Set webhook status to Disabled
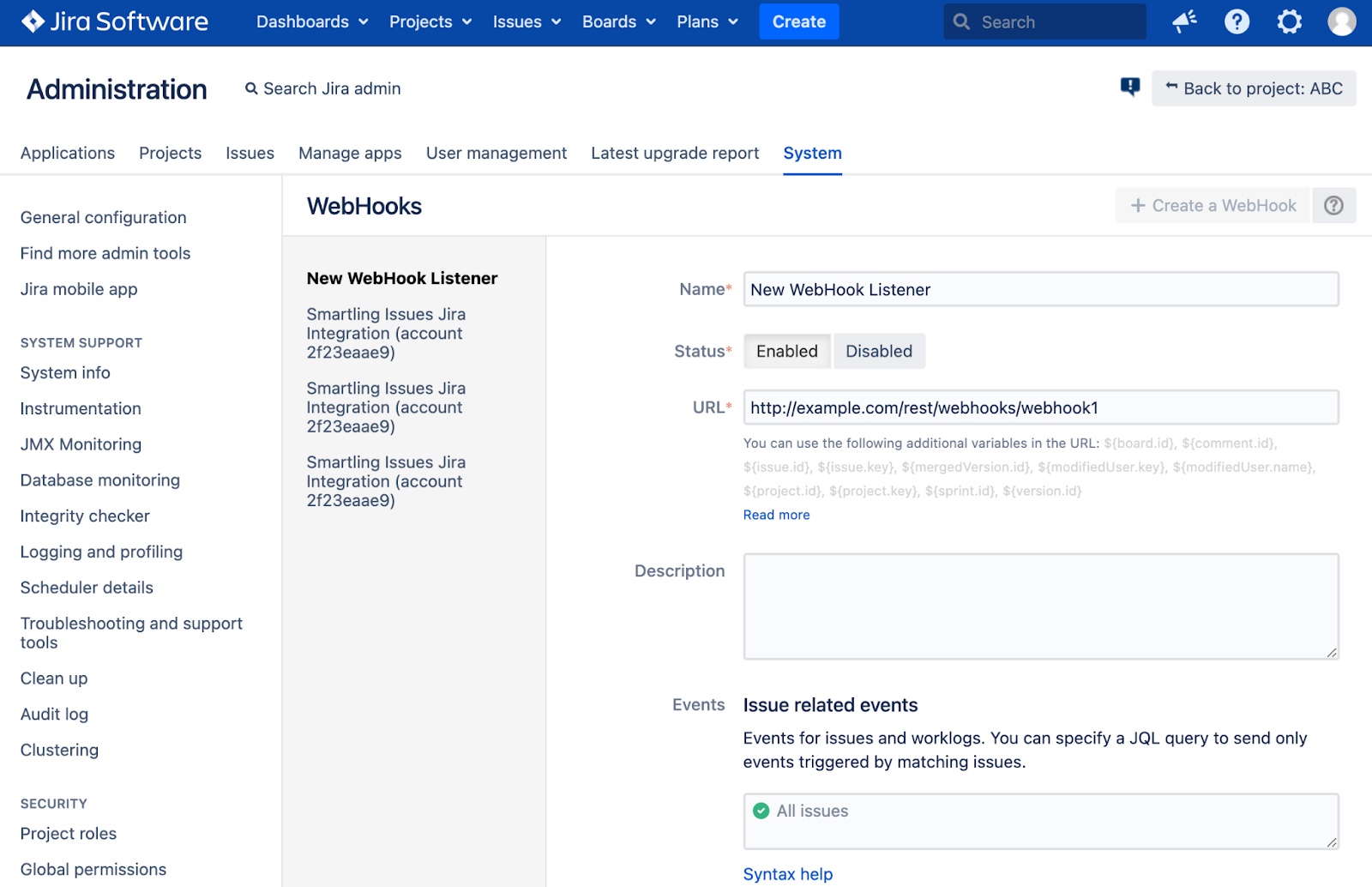The image size is (1372, 887). tap(879, 352)
